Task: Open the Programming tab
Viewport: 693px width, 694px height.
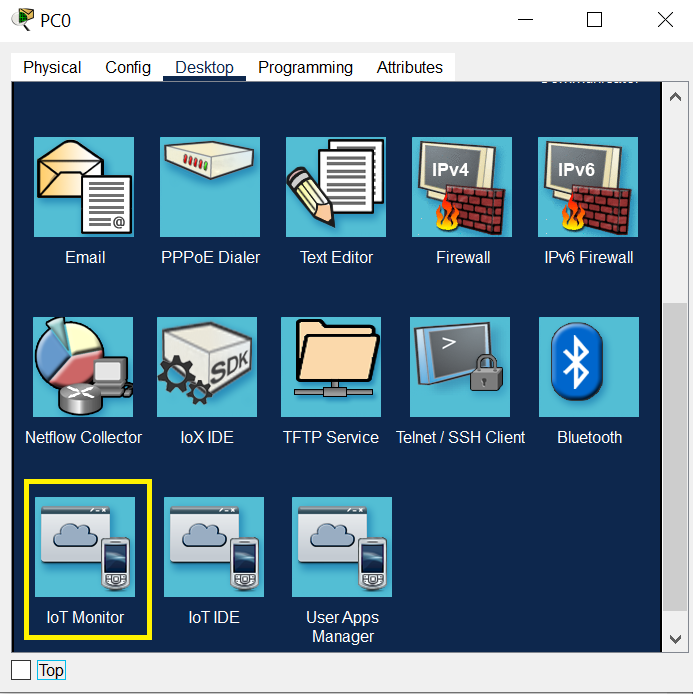Action: tap(305, 68)
